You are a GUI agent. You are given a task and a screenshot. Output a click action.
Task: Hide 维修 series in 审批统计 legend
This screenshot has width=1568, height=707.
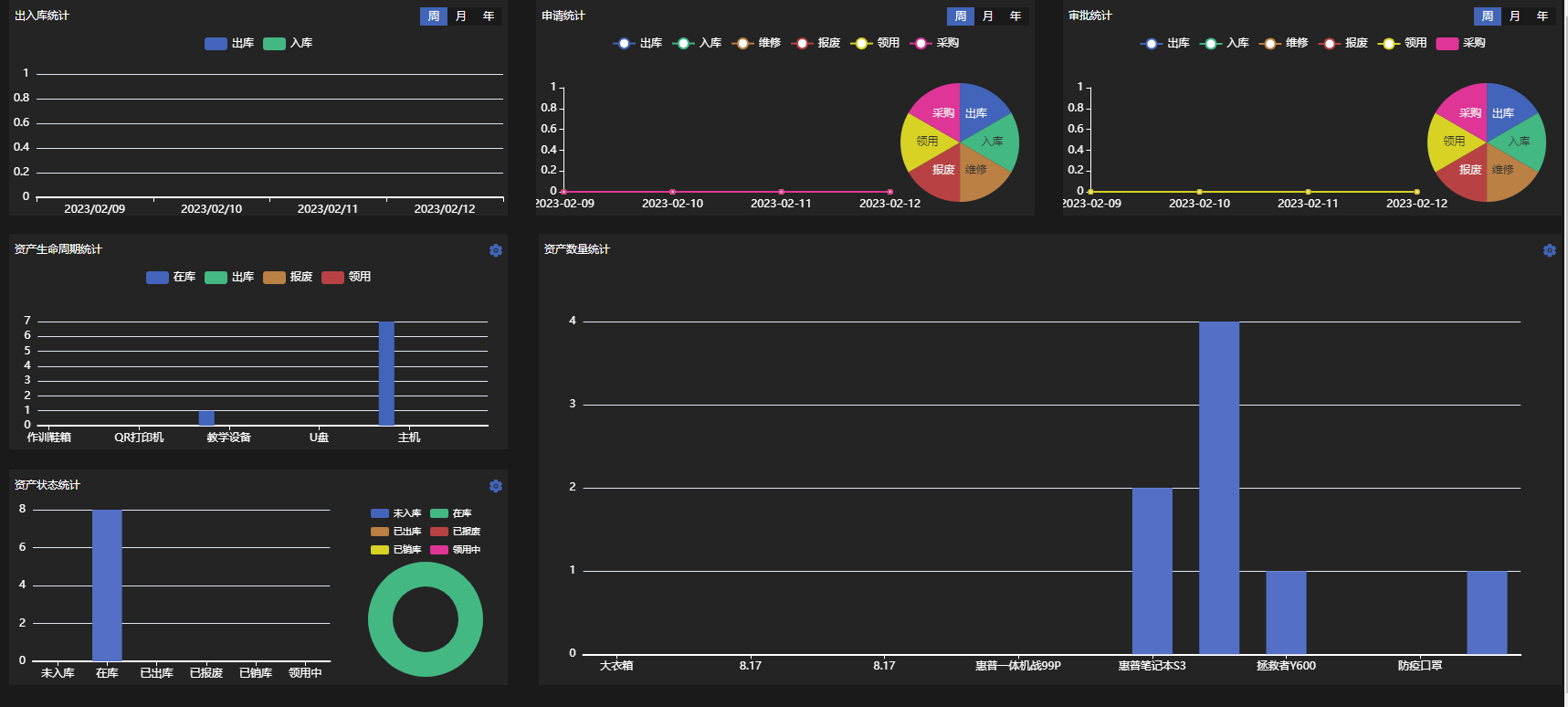(1283, 43)
